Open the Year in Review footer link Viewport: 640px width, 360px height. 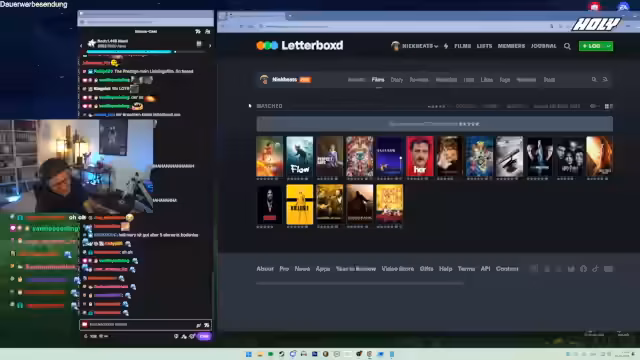pyautogui.click(x=356, y=269)
